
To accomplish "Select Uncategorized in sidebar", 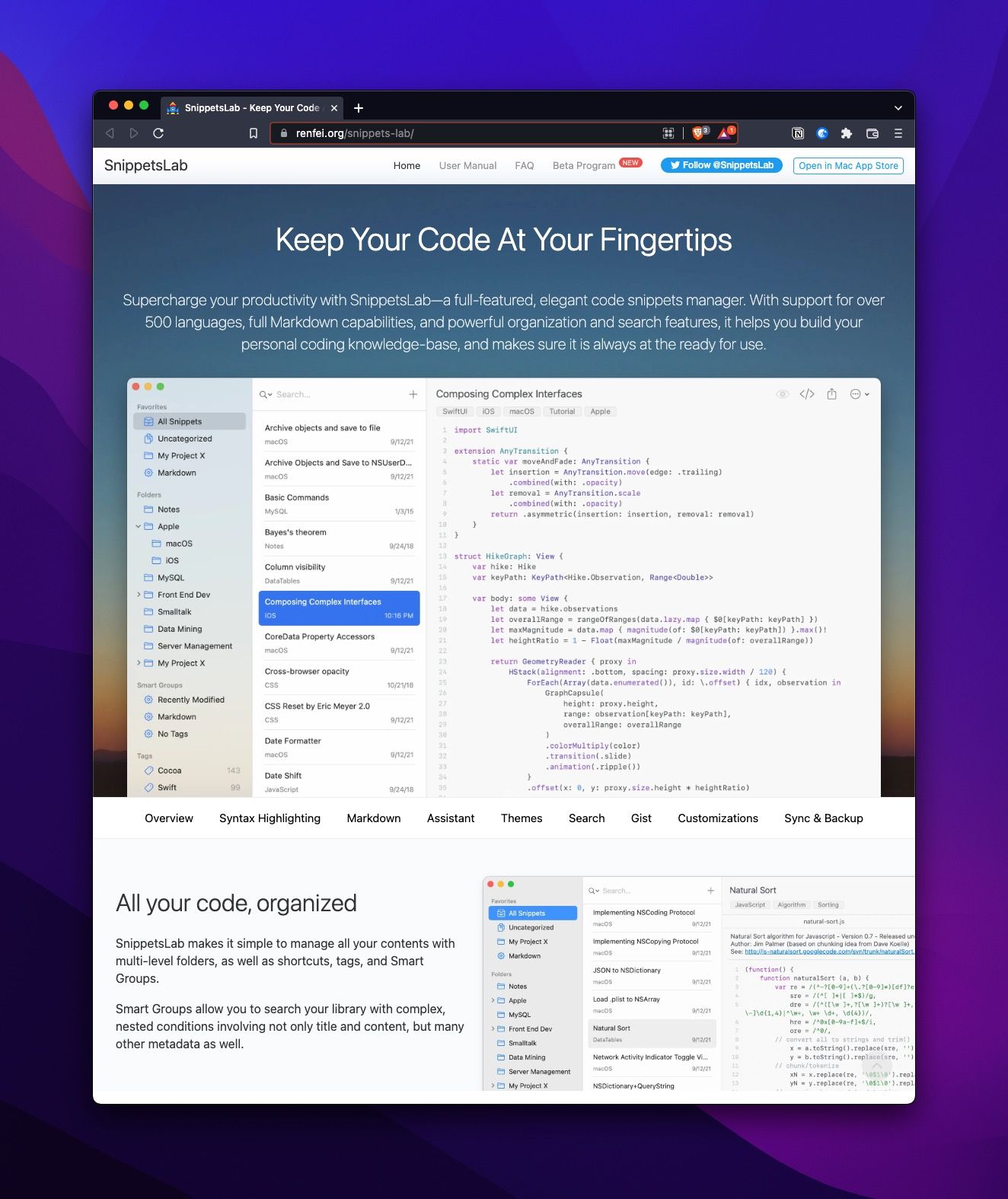I will tap(190, 438).
